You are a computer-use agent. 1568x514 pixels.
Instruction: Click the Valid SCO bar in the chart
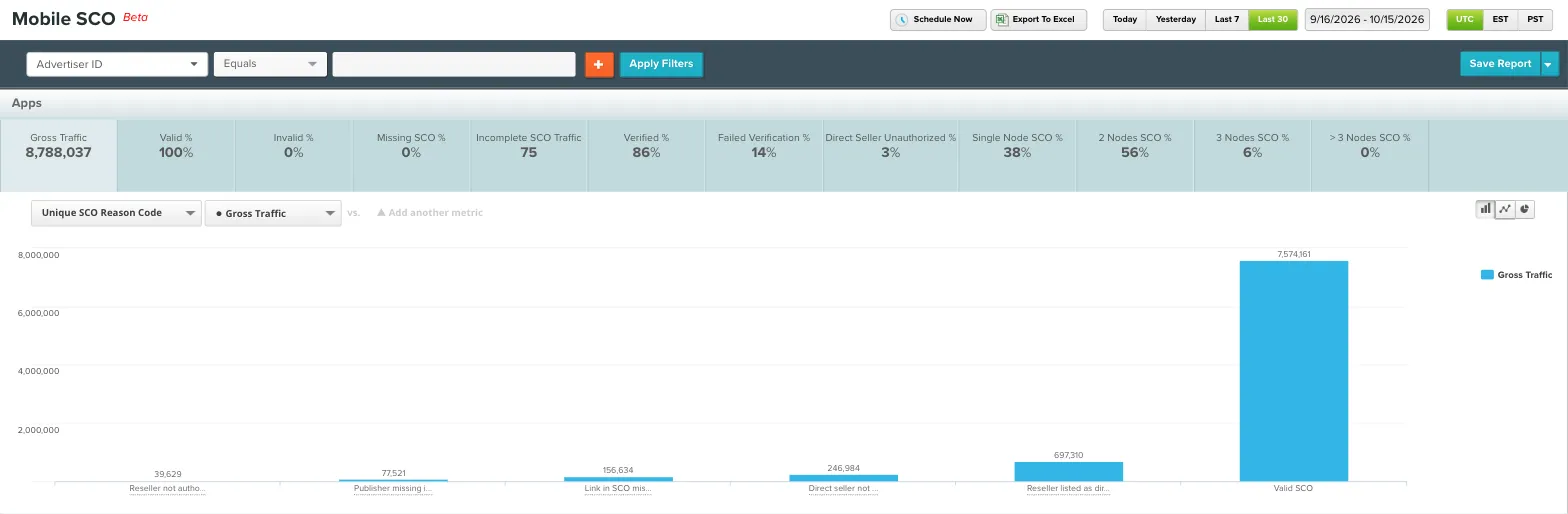point(1294,371)
